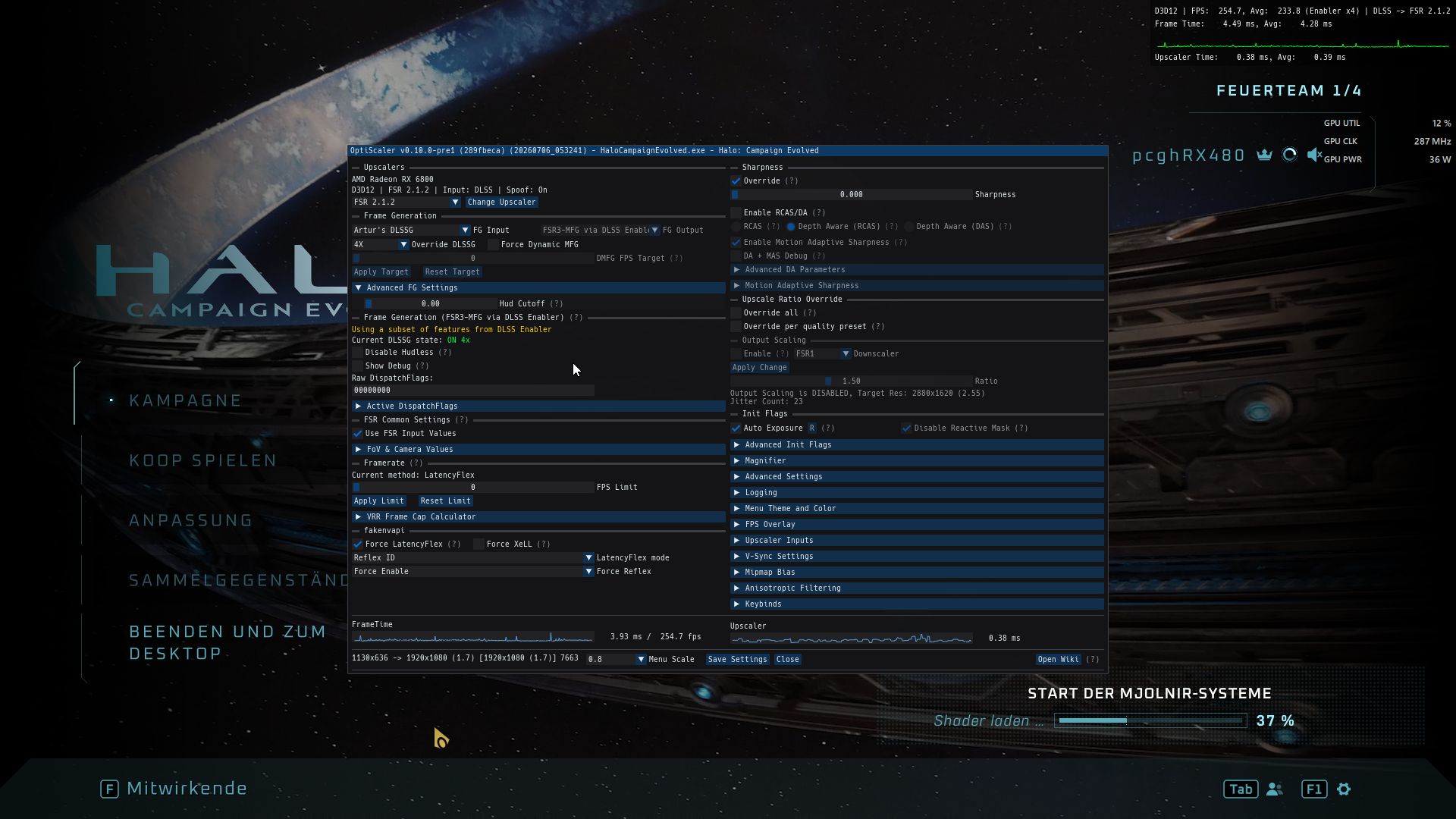Click the FPS Limit slider field
1456x819 pixels.
pos(472,488)
